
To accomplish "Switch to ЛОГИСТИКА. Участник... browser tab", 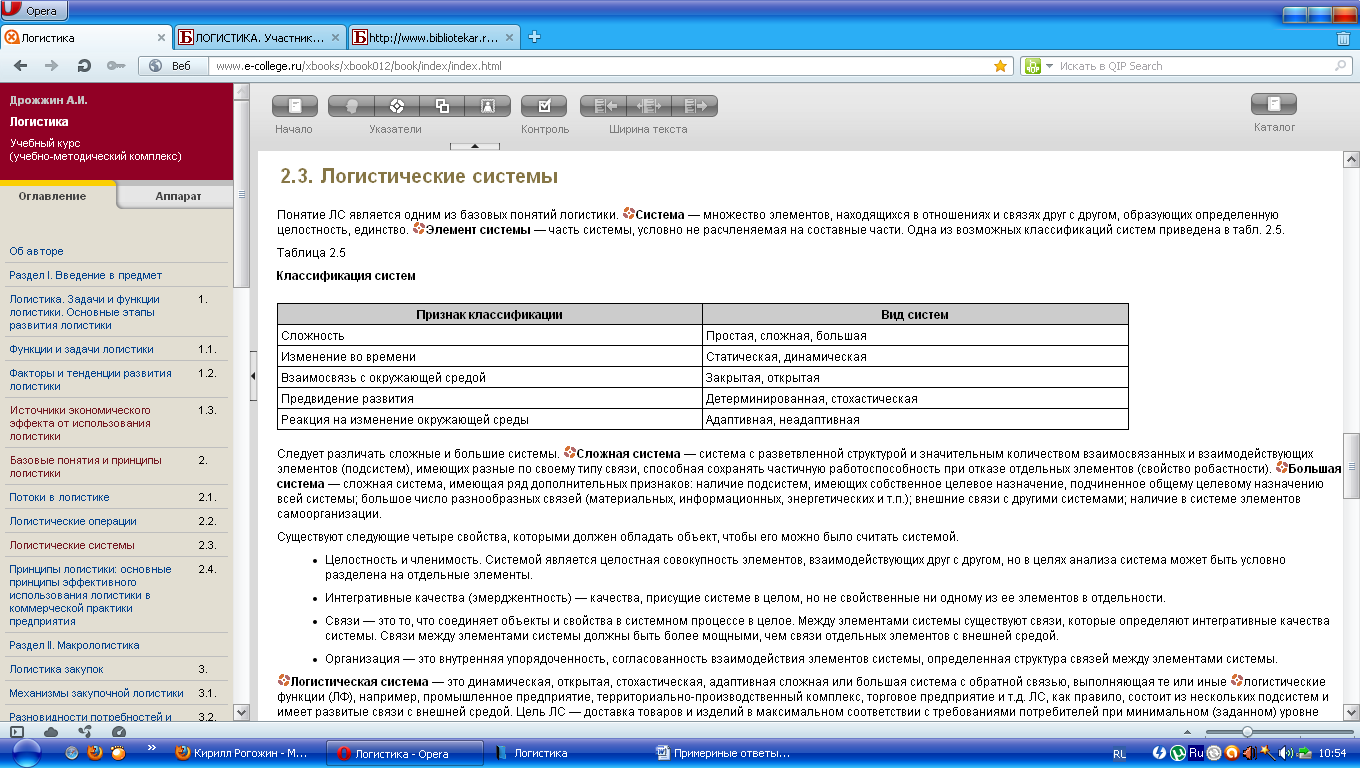I will click(260, 38).
